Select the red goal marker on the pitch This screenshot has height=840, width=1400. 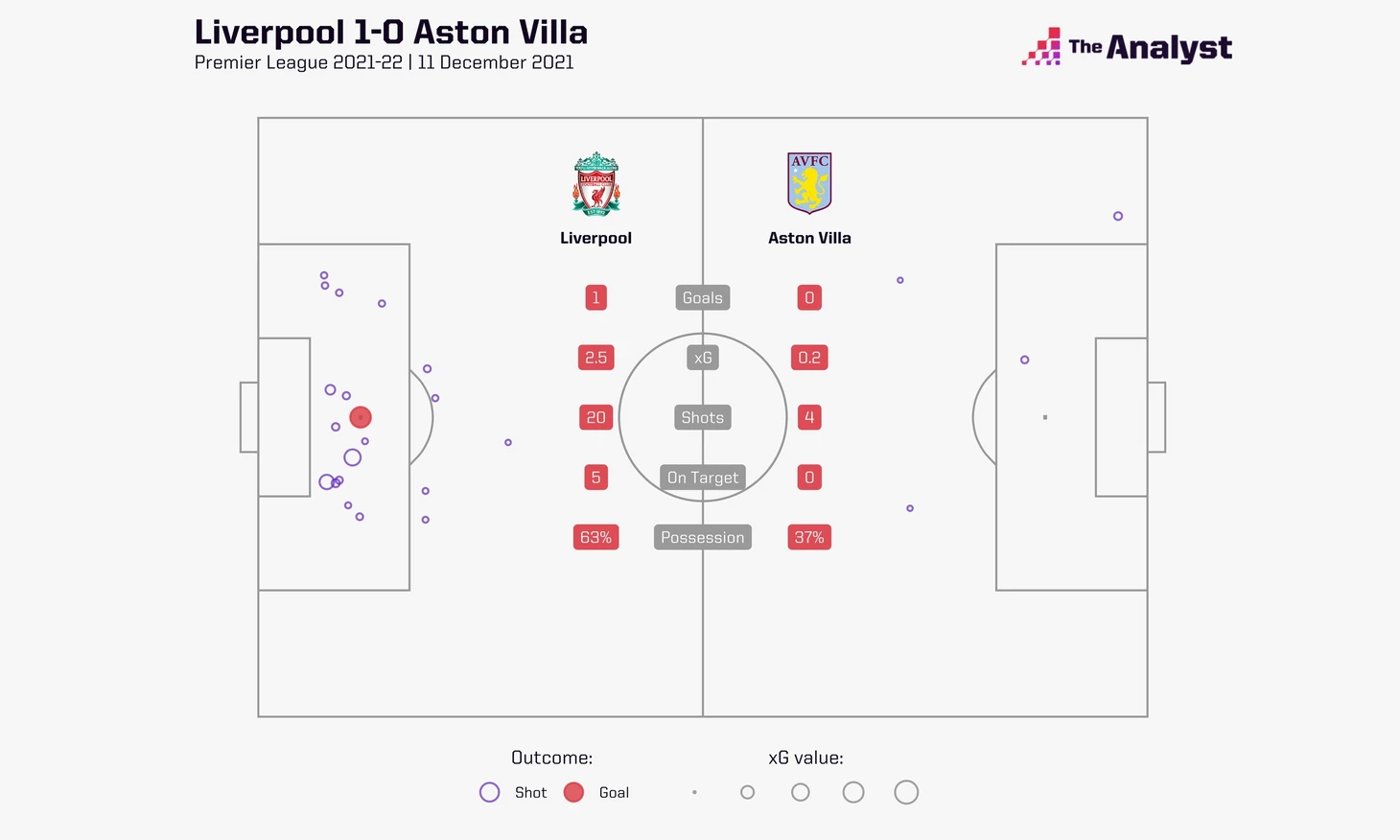[x=361, y=417]
